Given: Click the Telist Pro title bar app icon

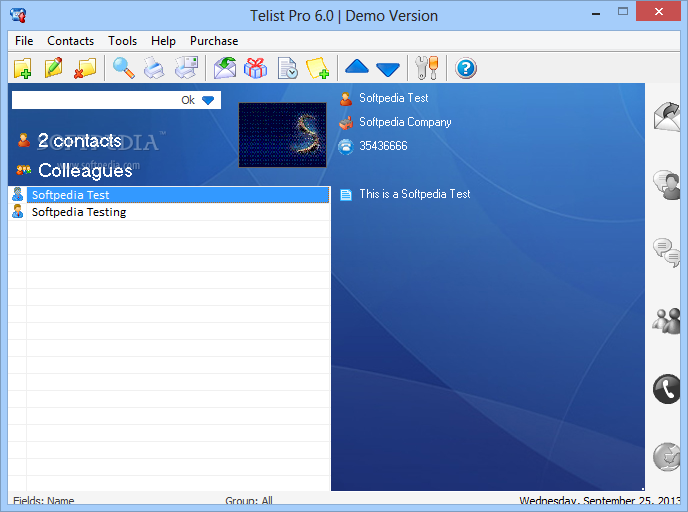Looking at the screenshot, I should [x=18, y=15].
